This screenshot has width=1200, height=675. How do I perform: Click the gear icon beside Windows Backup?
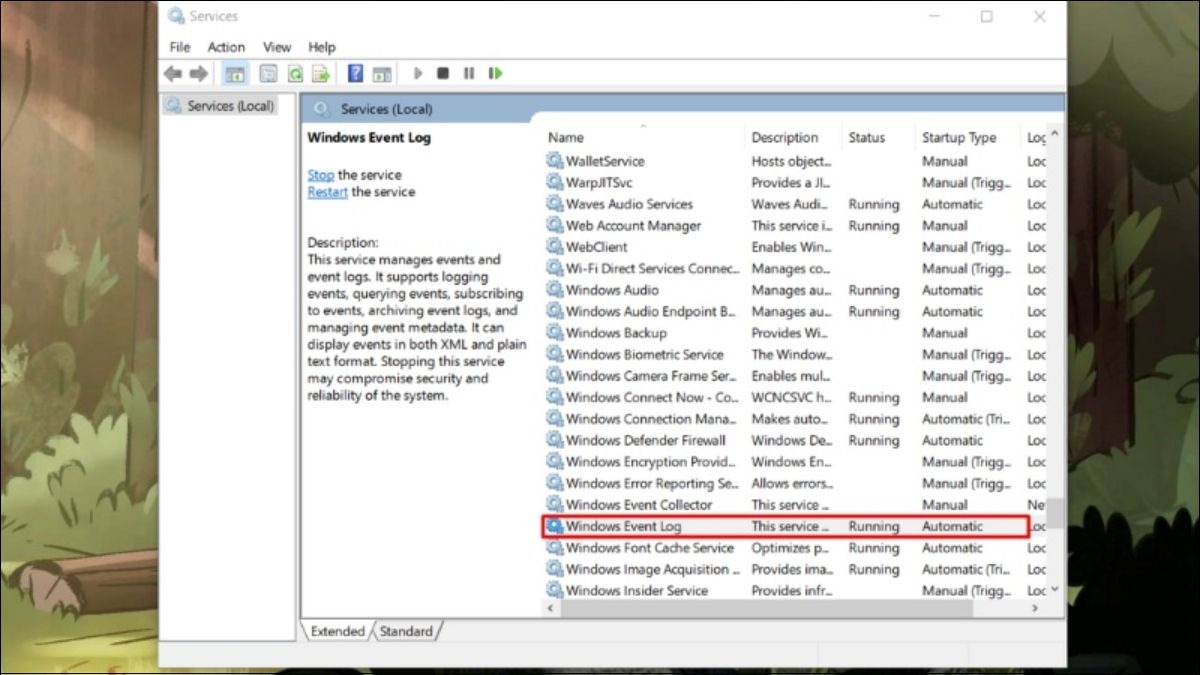point(555,333)
